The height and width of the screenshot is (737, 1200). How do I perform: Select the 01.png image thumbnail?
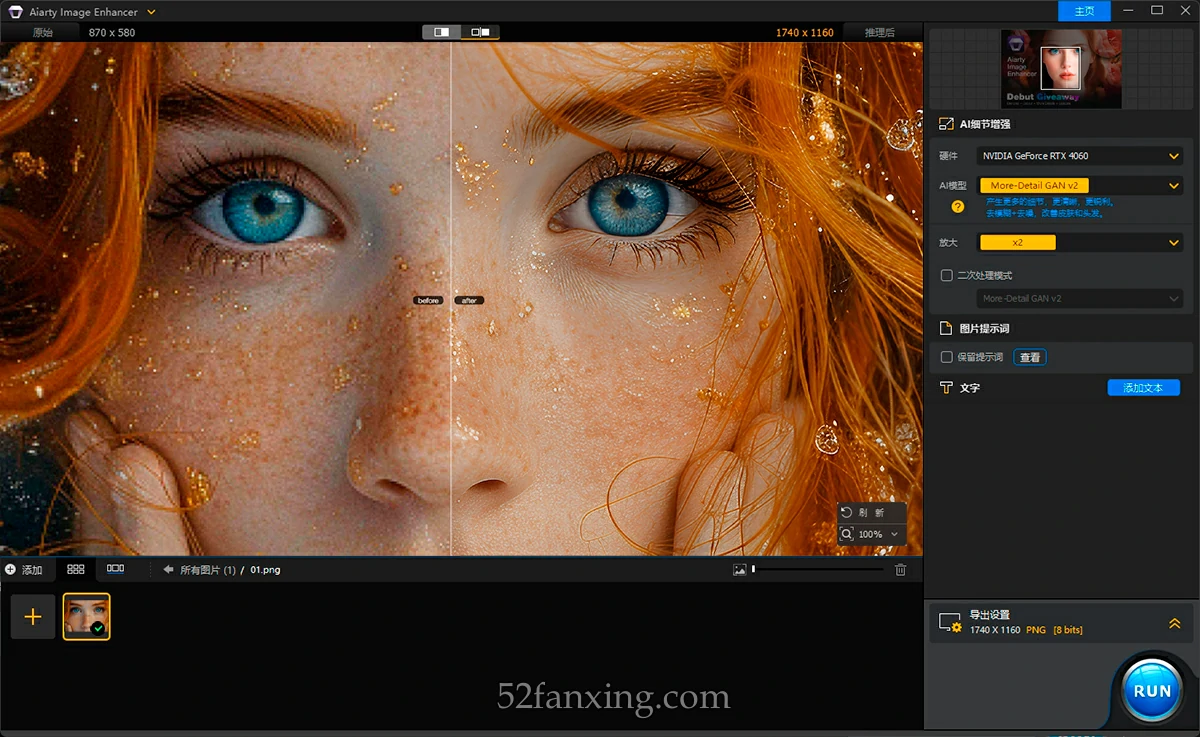[x=87, y=616]
